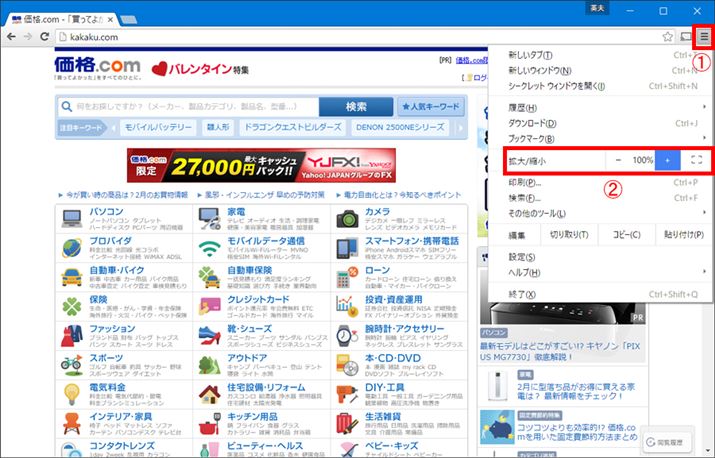This screenshot has width=715, height=458.
Task: Select 新しいタブ(T) from the menu
Action: click(x=600, y=55)
